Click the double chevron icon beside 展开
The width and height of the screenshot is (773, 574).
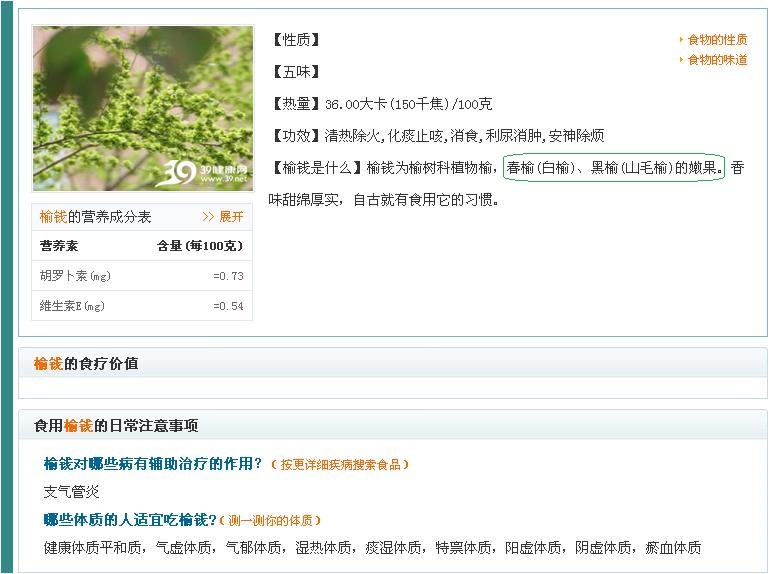pyautogui.click(x=208, y=216)
